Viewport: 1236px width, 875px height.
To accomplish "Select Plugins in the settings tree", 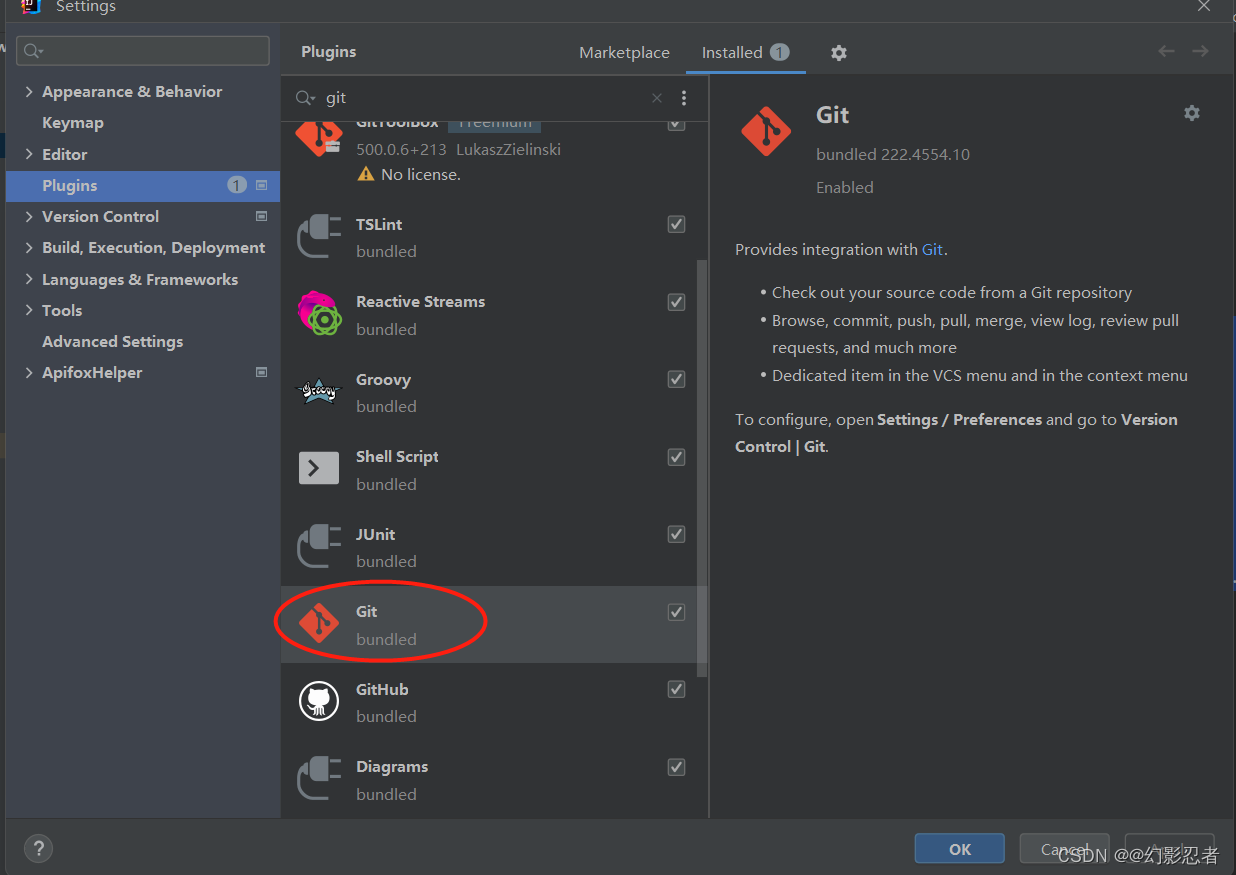I will pyautogui.click(x=143, y=185).
